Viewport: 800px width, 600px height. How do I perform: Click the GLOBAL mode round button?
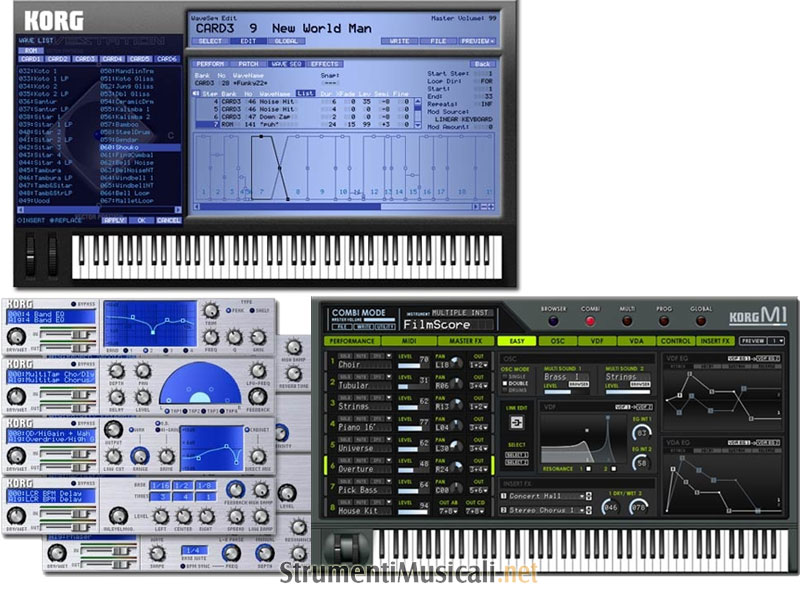coord(701,322)
